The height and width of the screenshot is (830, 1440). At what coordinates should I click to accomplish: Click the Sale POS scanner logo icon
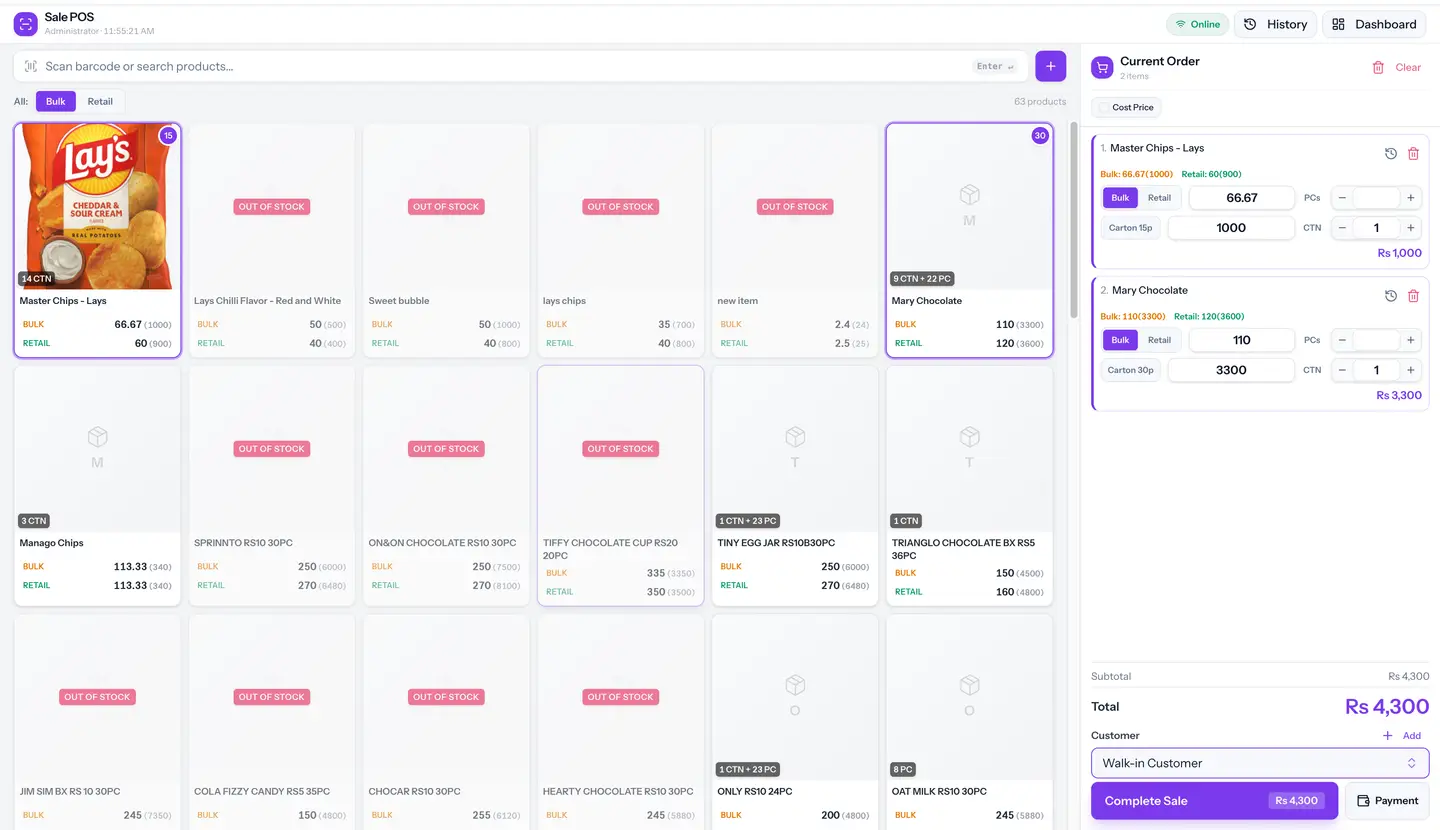coord(25,24)
